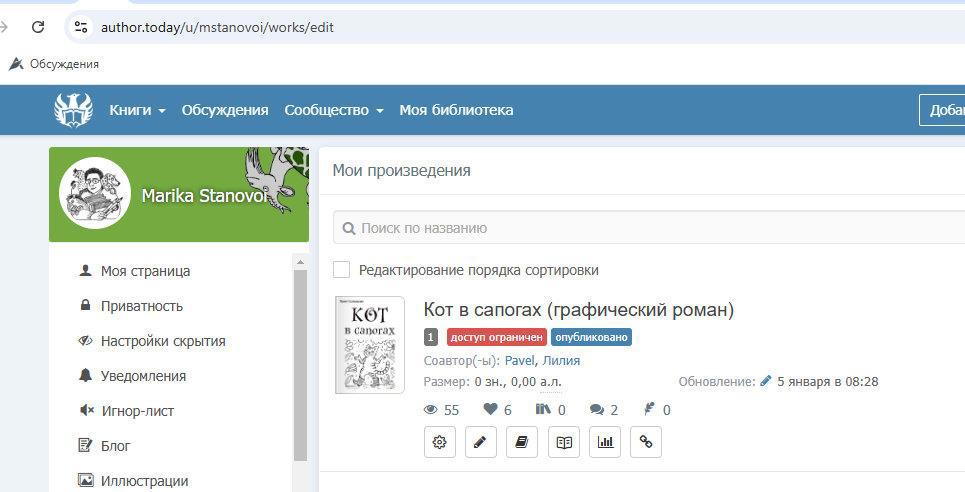Expand the Сообщество dropdown menu
965x492 pixels.
point(334,110)
